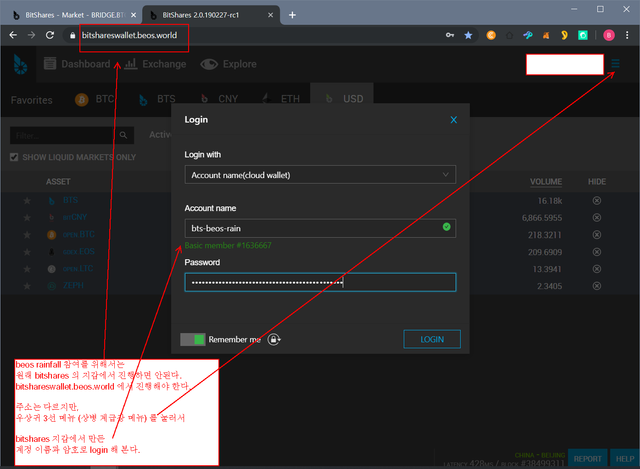Toggle Show Liquid Markets Only checkbox
This screenshot has width=640, height=469.
(14, 157)
